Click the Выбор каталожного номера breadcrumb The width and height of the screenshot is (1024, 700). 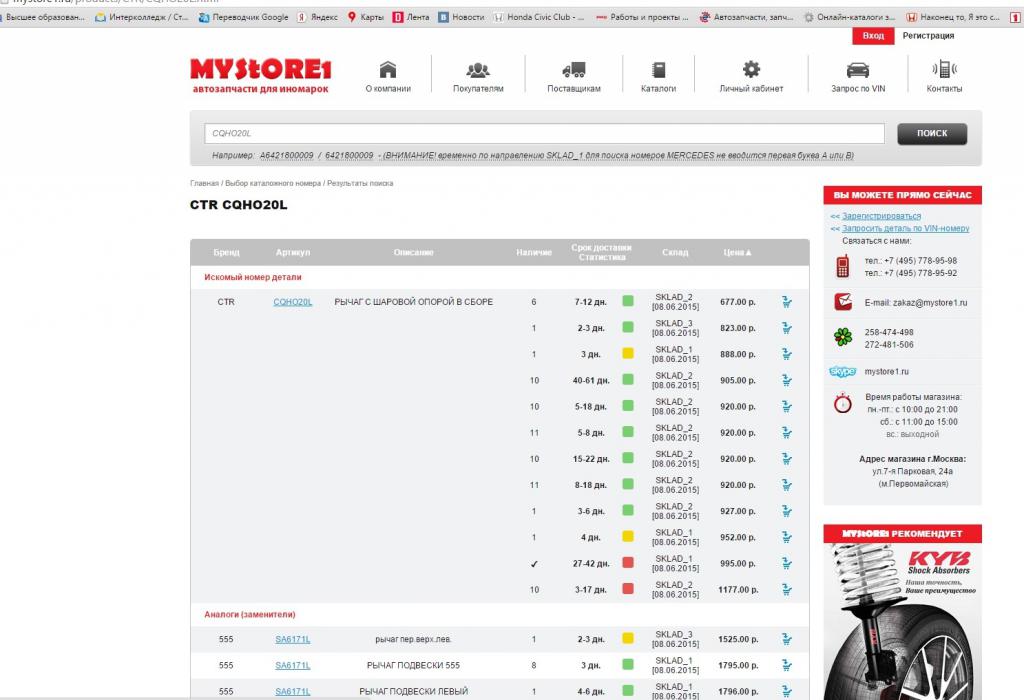[273, 183]
